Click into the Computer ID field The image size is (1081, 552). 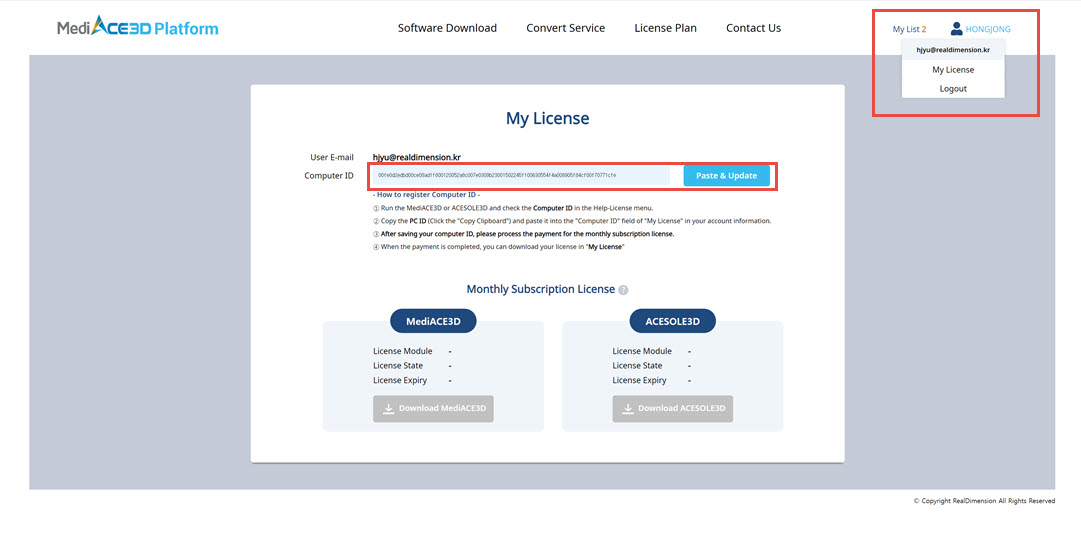521,176
